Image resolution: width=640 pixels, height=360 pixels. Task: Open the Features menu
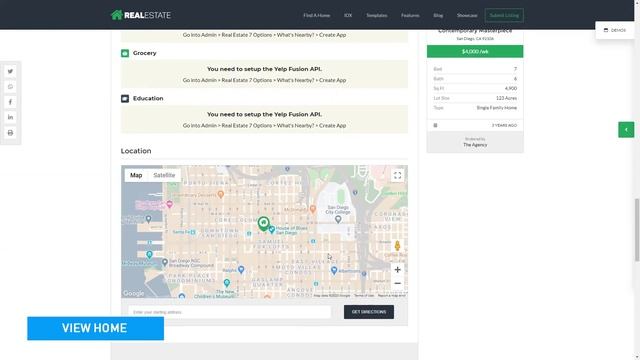[410, 16]
